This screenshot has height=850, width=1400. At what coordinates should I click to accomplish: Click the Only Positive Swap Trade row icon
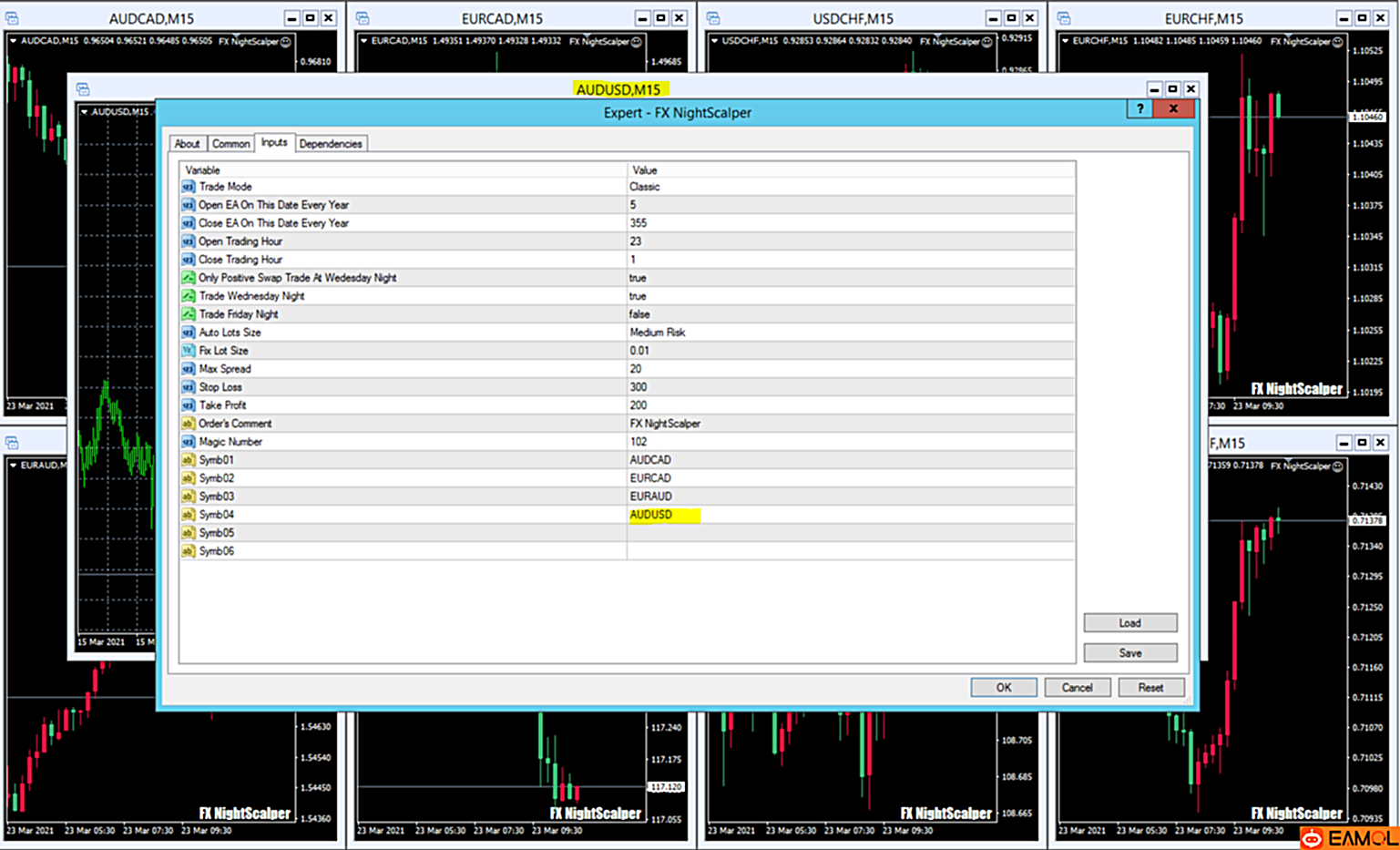pyautogui.click(x=189, y=278)
